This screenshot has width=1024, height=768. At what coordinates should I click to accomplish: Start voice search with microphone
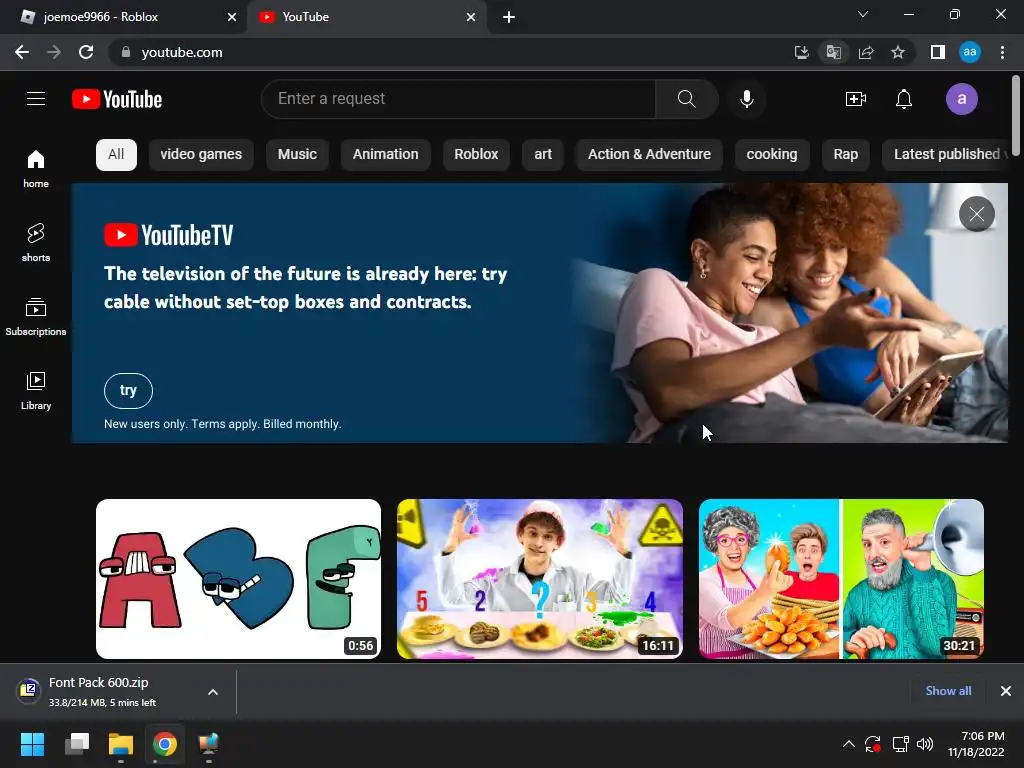(746, 99)
